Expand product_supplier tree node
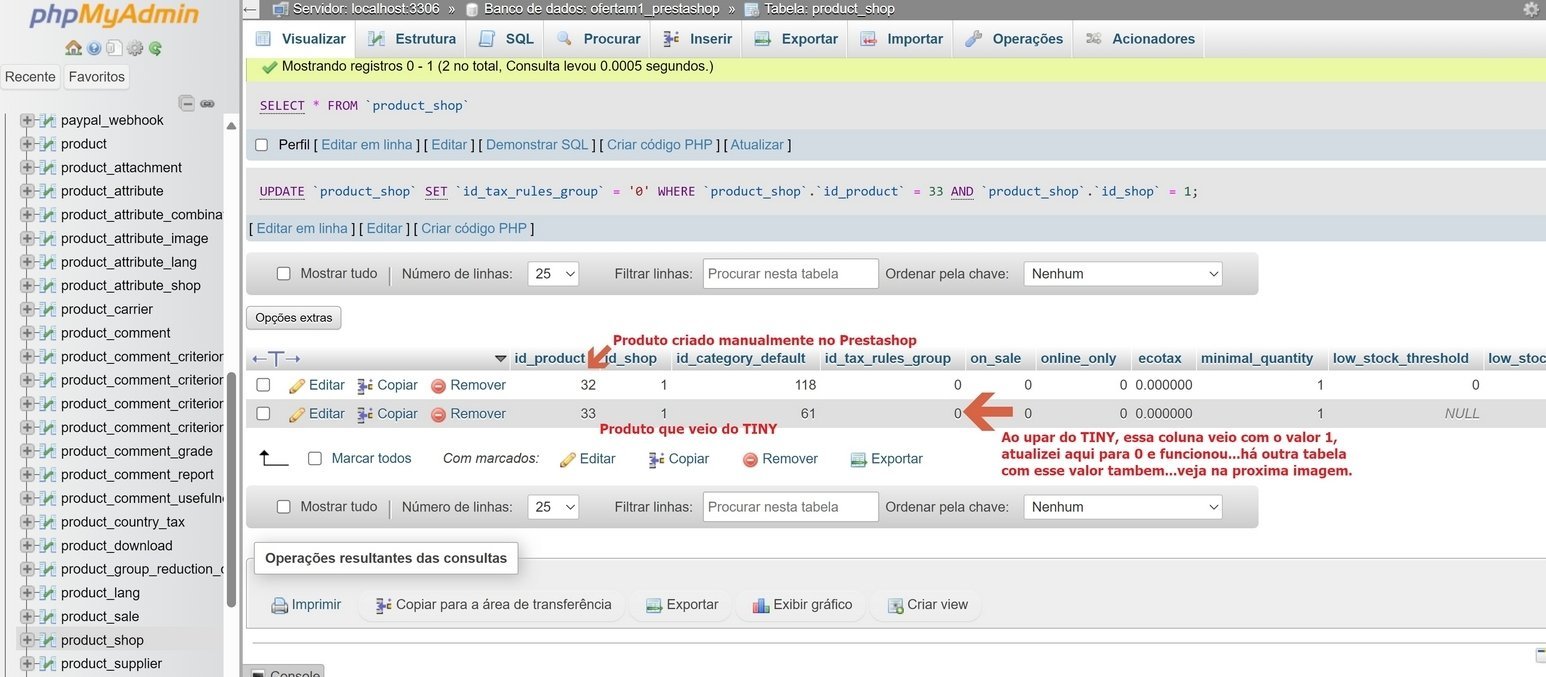The image size is (1546, 677). tap(27, 664)
